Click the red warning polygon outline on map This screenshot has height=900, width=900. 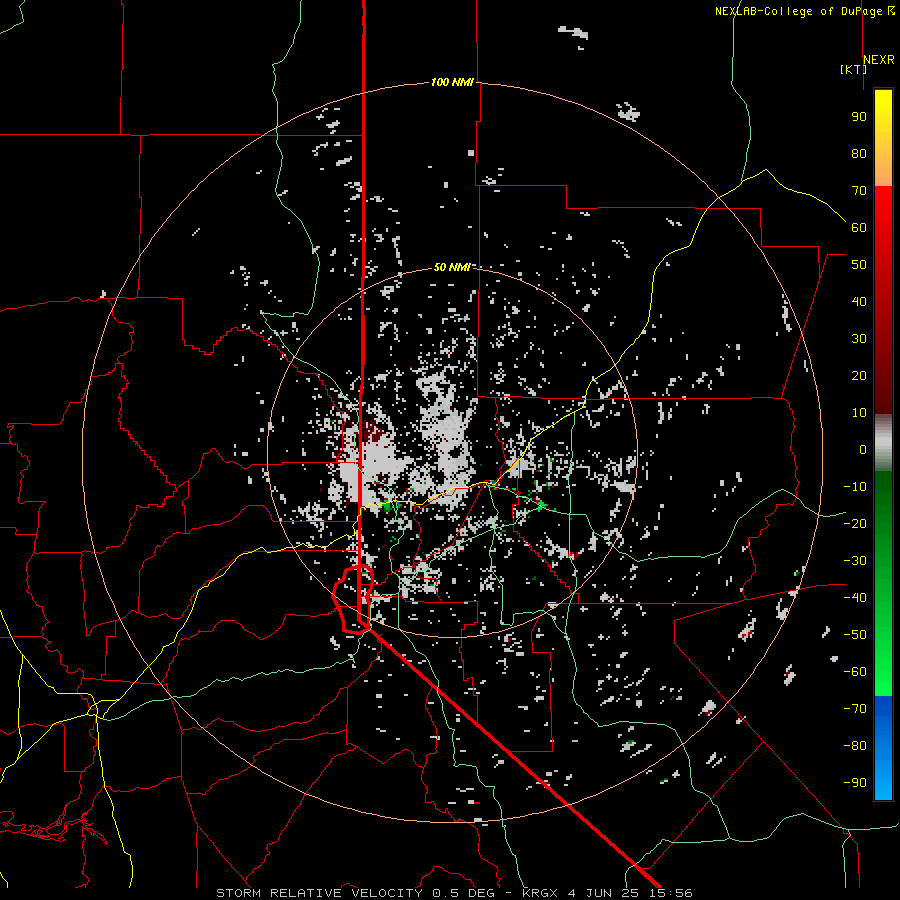[353, 599]
